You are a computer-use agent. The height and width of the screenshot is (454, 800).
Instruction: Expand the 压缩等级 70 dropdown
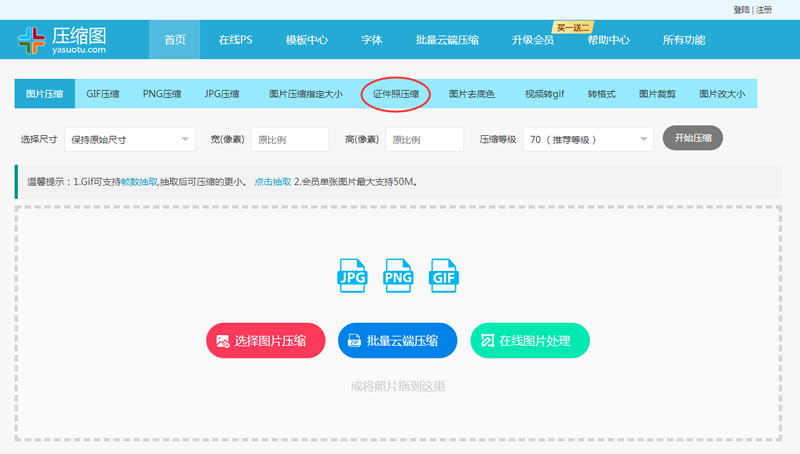tap(588, 139)
